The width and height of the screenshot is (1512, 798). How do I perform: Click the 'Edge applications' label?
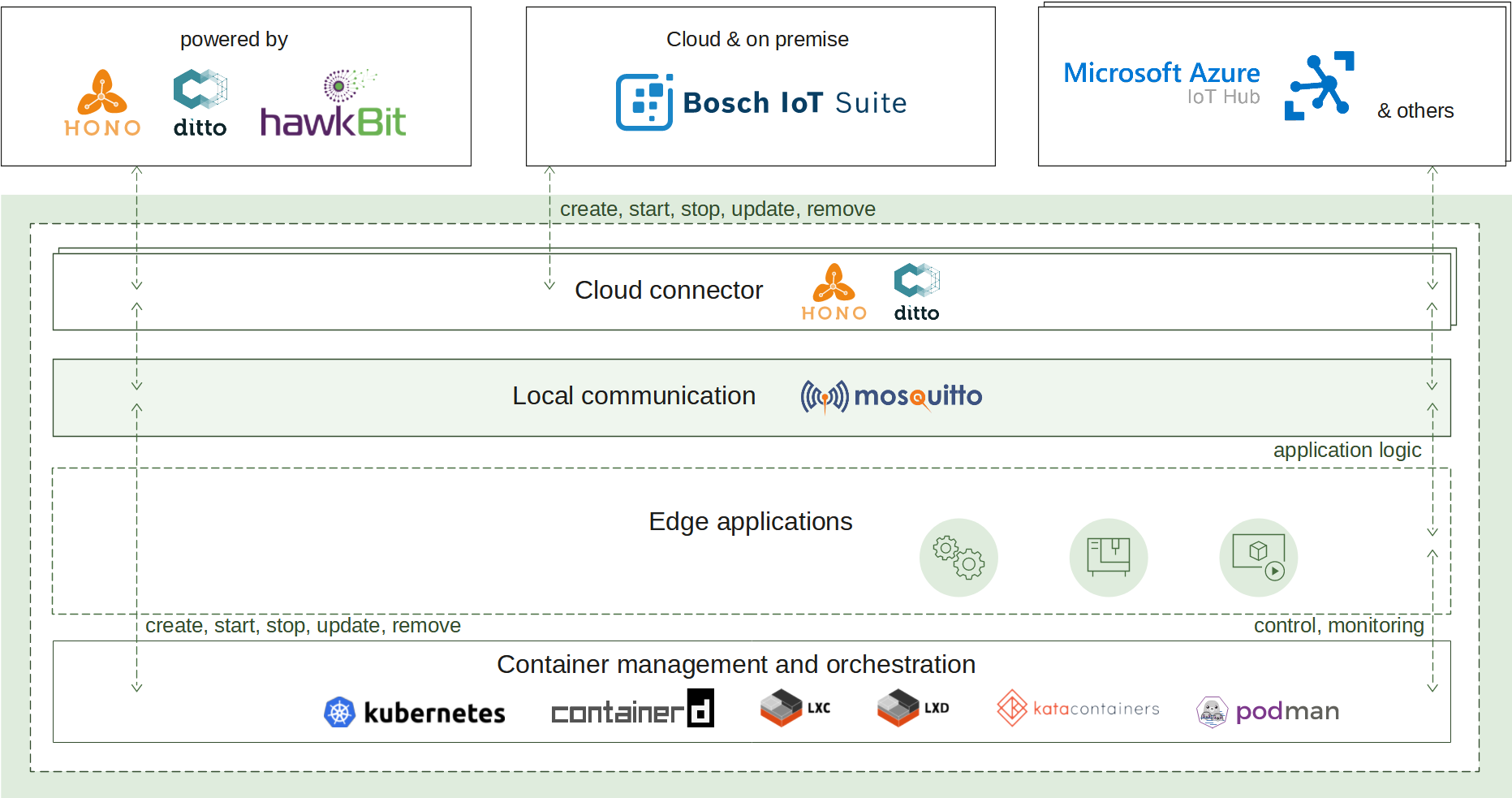point(751,521)
